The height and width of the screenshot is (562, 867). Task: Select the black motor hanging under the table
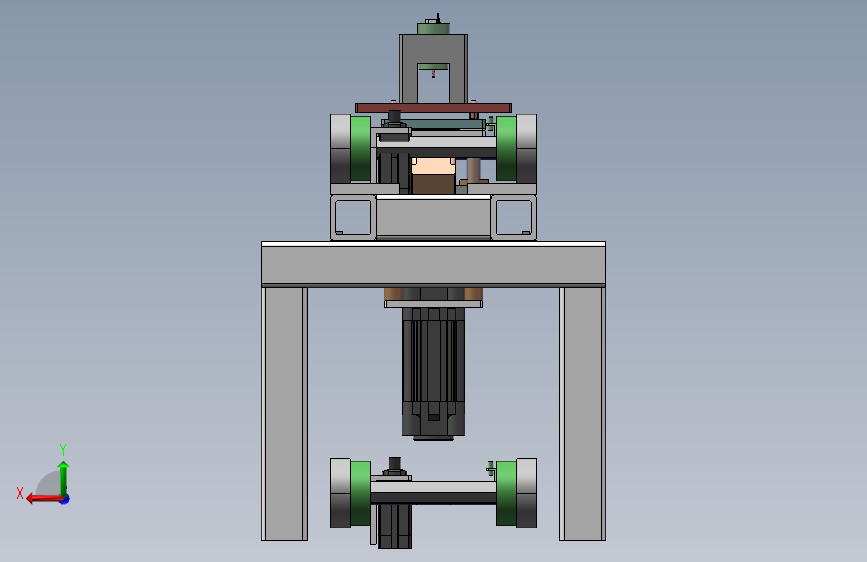[434, 373]
